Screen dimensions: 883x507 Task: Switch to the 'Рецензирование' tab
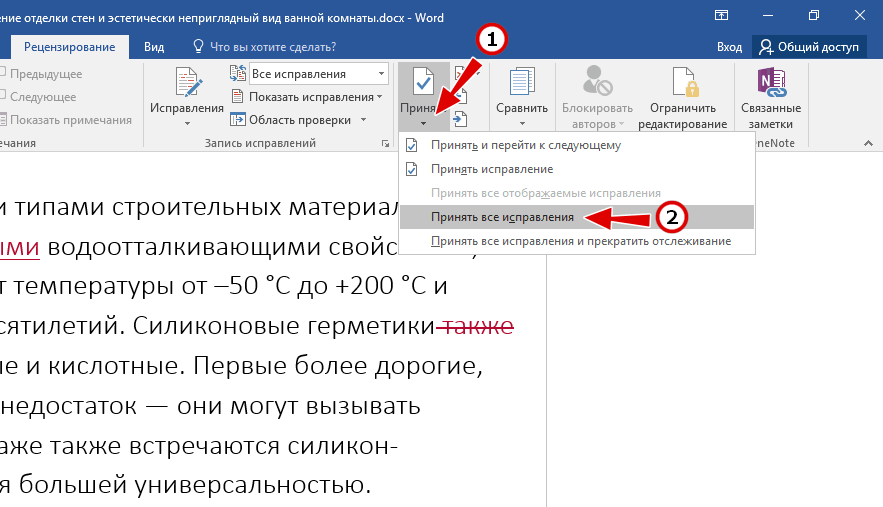[69, 47]
